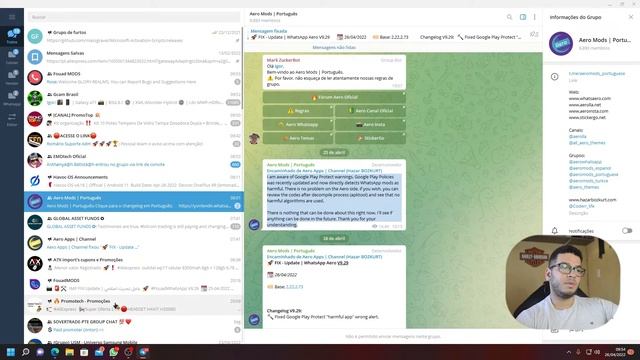640x360 pixels.
Task: Open the www.stickergo.net link
Action: tap(587, 118)
